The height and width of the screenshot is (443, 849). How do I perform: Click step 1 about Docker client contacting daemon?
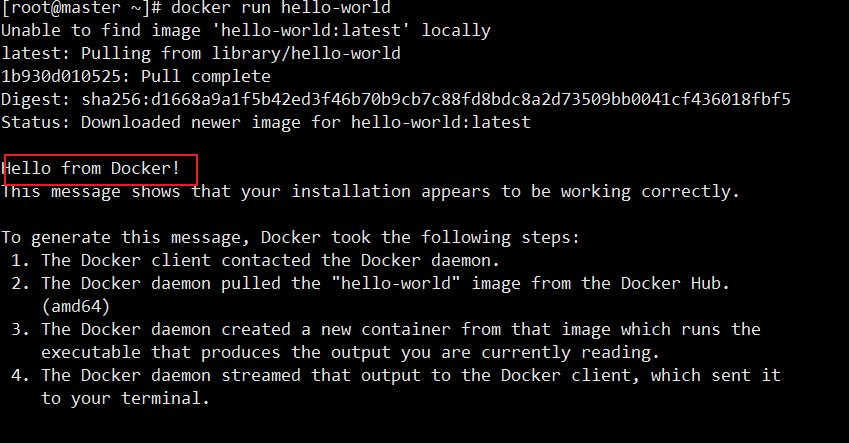click(254, 260)
